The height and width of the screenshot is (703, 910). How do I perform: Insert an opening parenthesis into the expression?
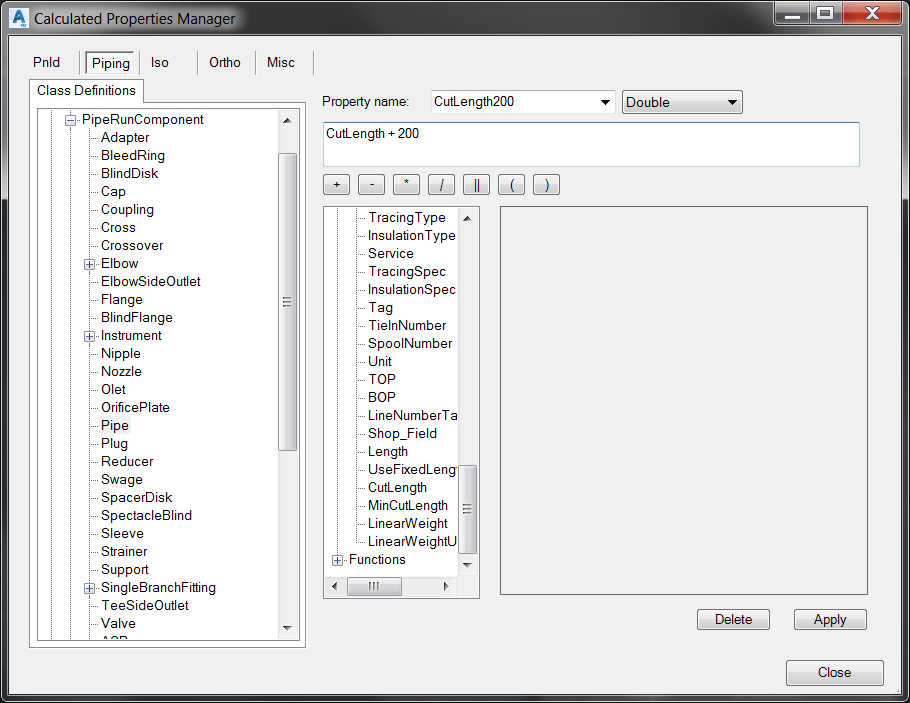click(x=511, y=184)
